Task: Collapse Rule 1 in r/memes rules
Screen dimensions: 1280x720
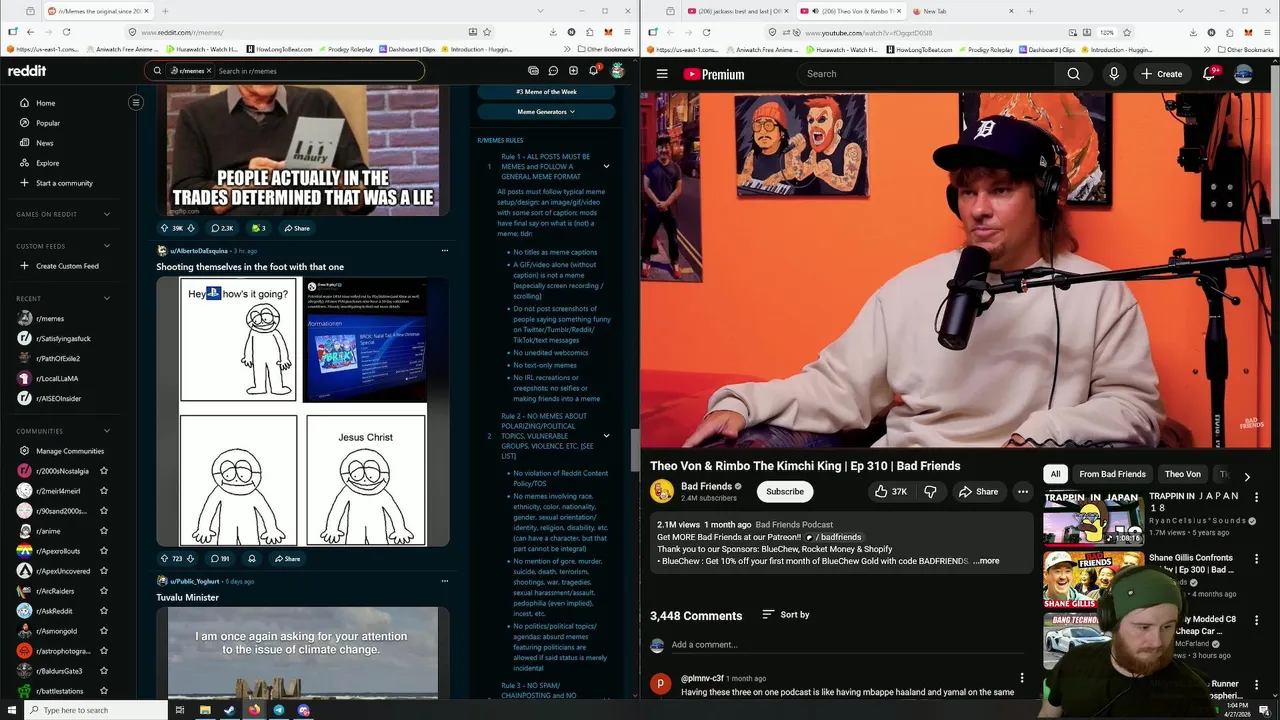Action: (606, 166)
